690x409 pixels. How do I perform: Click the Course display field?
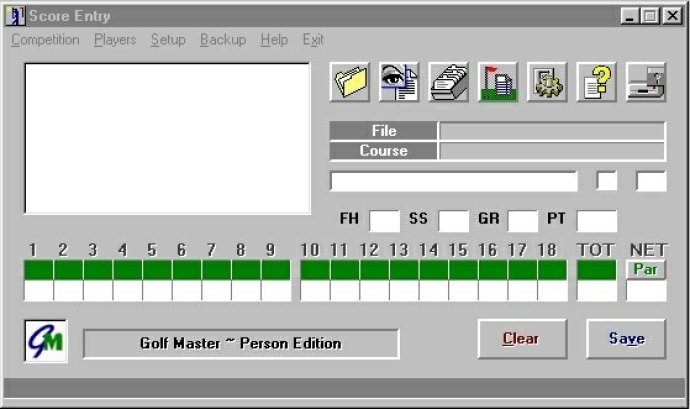click(552, 151)
